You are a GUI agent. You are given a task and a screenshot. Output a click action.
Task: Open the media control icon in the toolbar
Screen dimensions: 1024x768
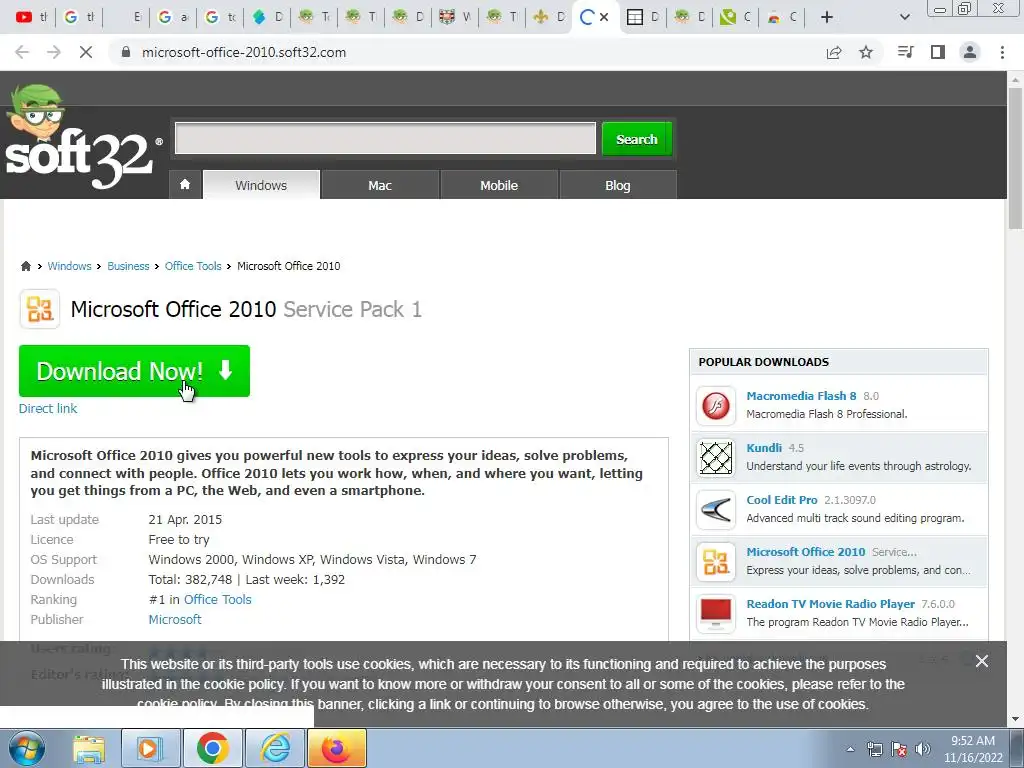pyautogui.click(x=905, y=52)
